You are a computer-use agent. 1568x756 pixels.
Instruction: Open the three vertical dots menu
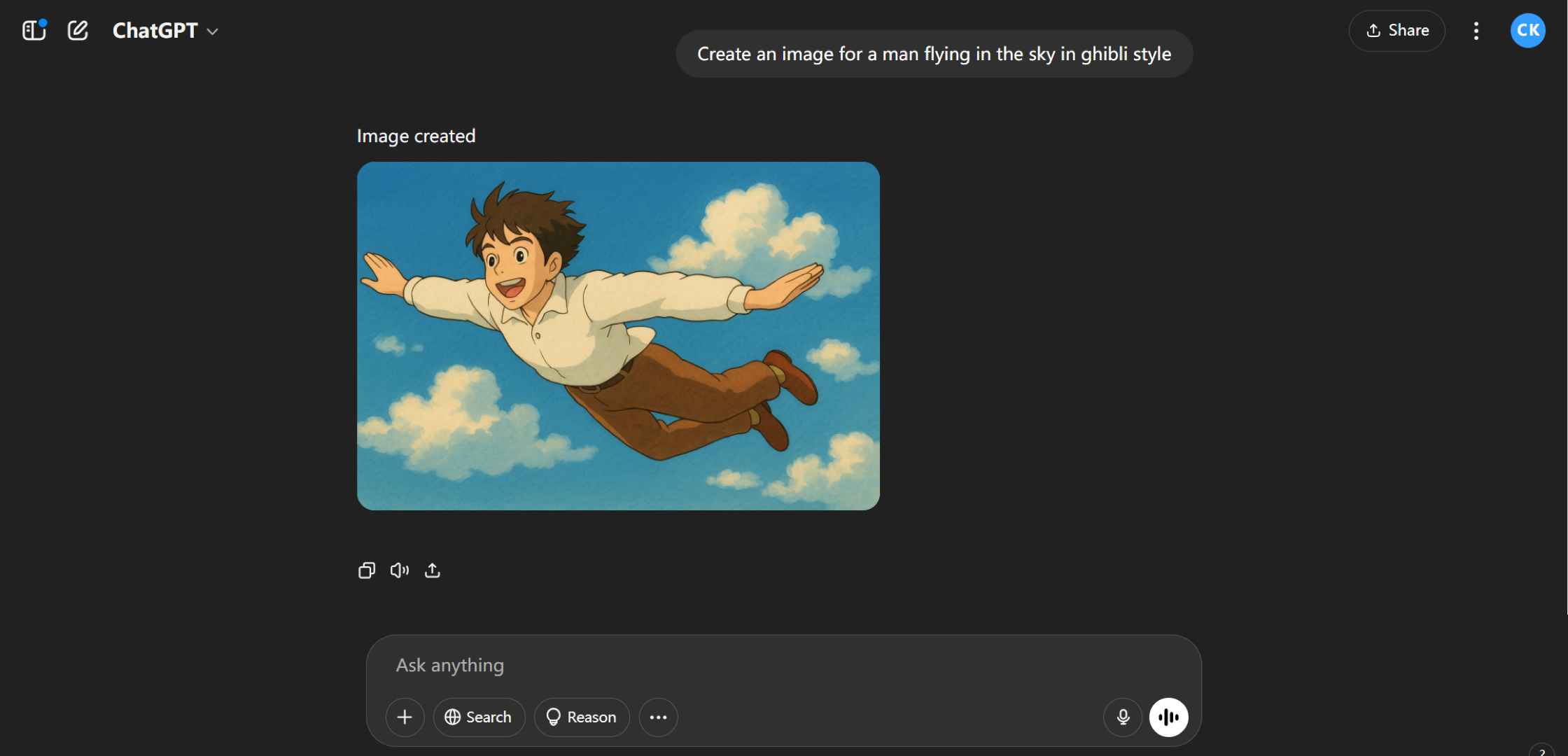click(1476, 31)
